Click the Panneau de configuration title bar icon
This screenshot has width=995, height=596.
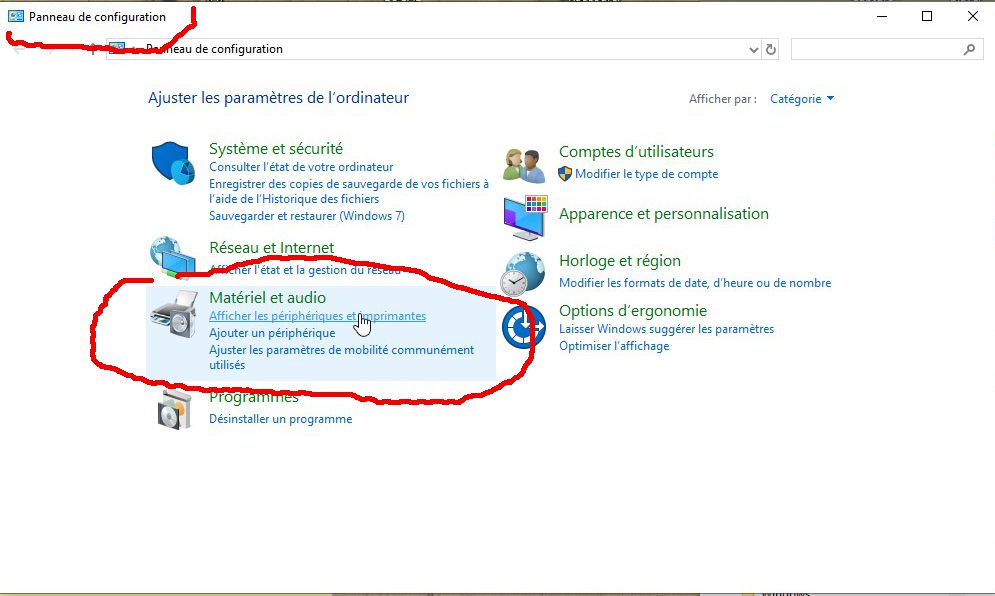click(x=15, y=17)
